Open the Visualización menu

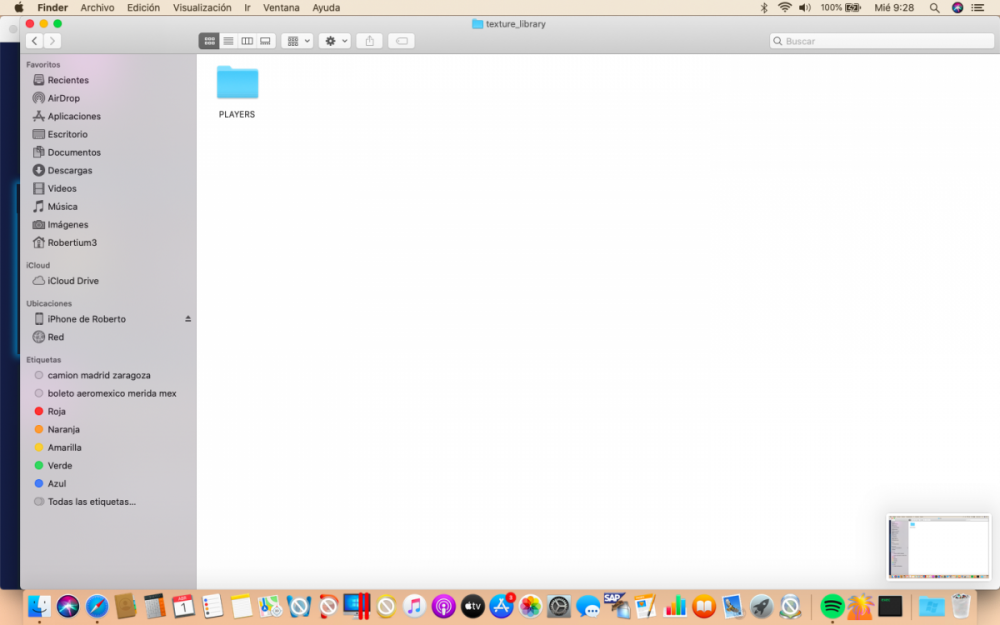[x=202, y=7]
